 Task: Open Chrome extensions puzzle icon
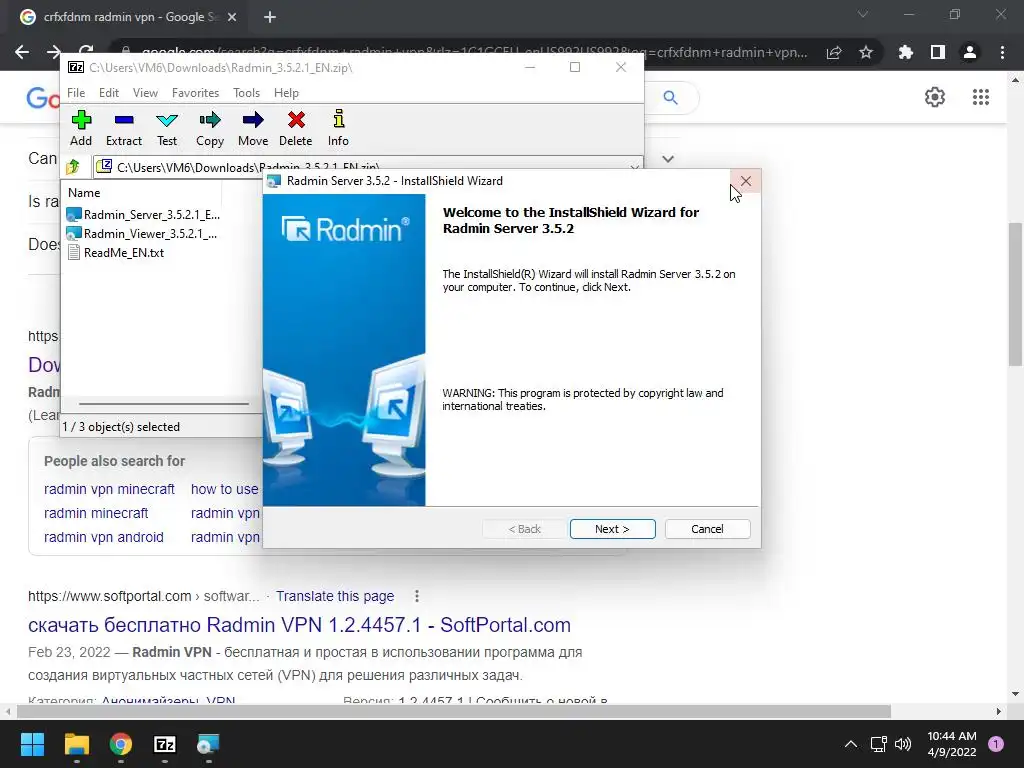tap(906, 52)
